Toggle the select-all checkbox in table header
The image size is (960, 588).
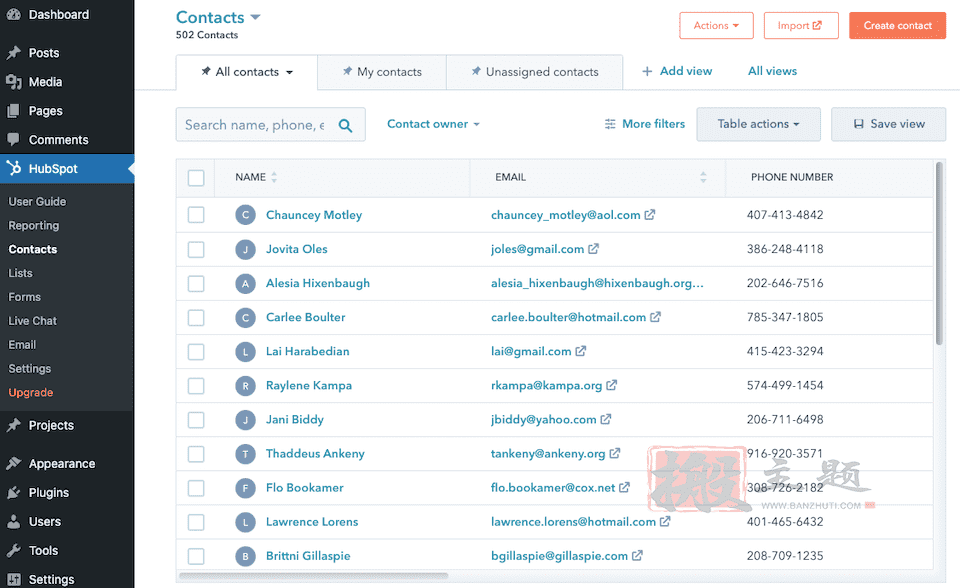click(x=196, y=178)
